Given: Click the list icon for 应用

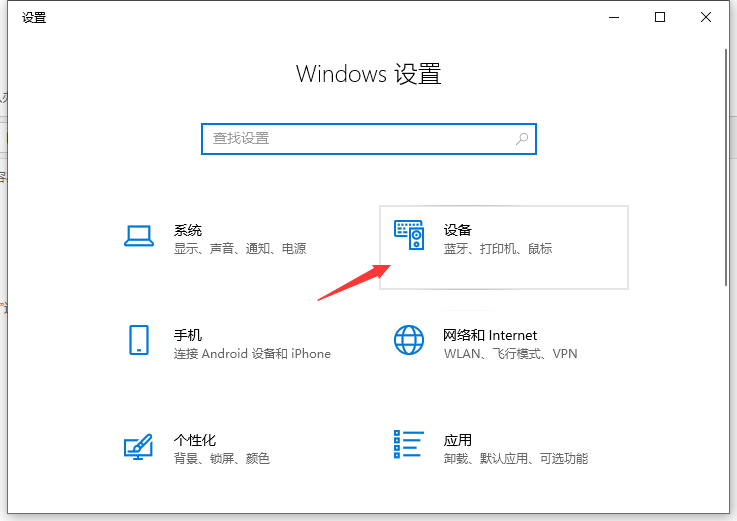Looking at the screenshot, I should (409, 446).
